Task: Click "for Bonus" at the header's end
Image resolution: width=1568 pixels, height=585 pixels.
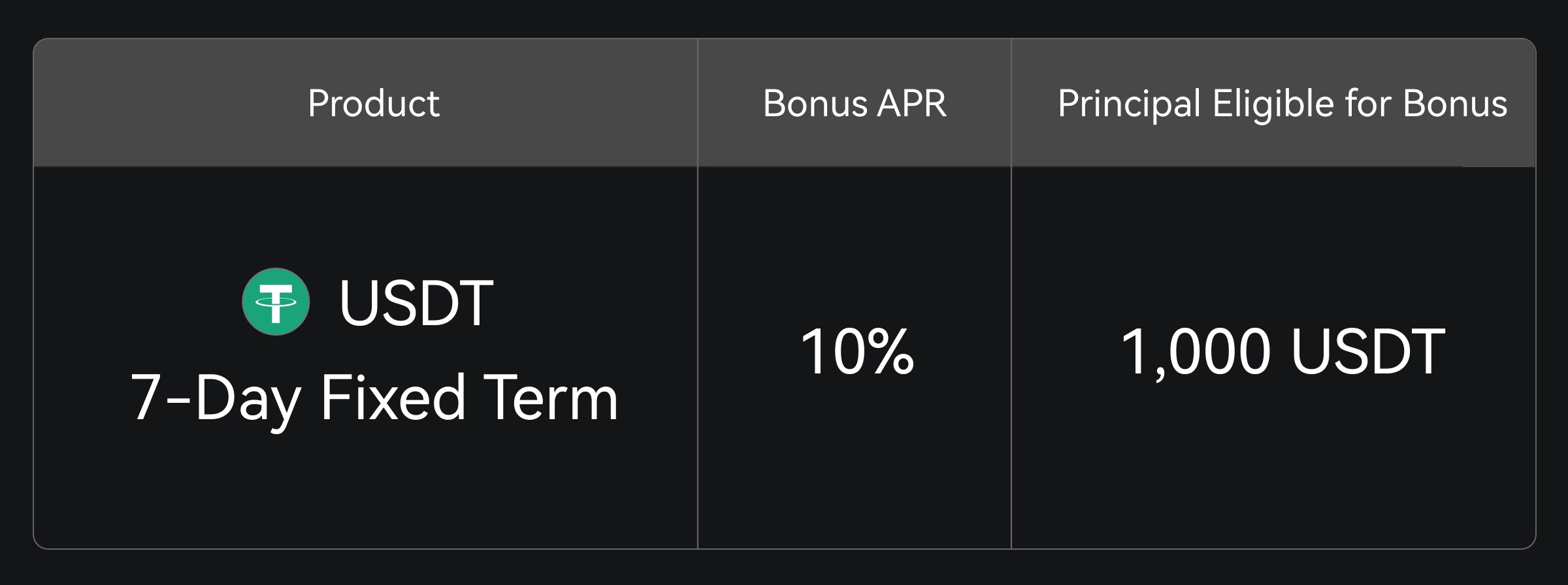Action: [1426, 103]
